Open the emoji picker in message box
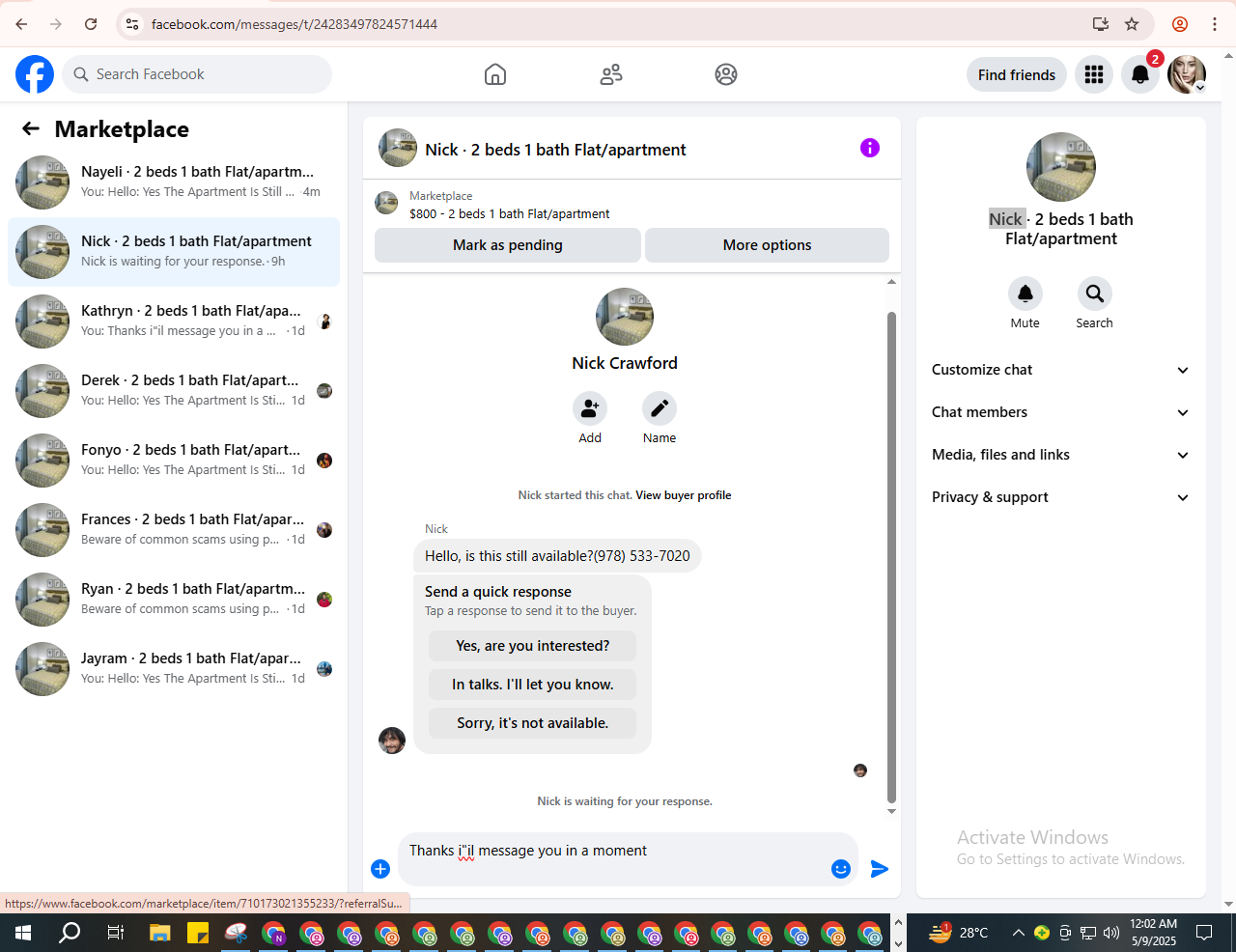 pos(841,869)
